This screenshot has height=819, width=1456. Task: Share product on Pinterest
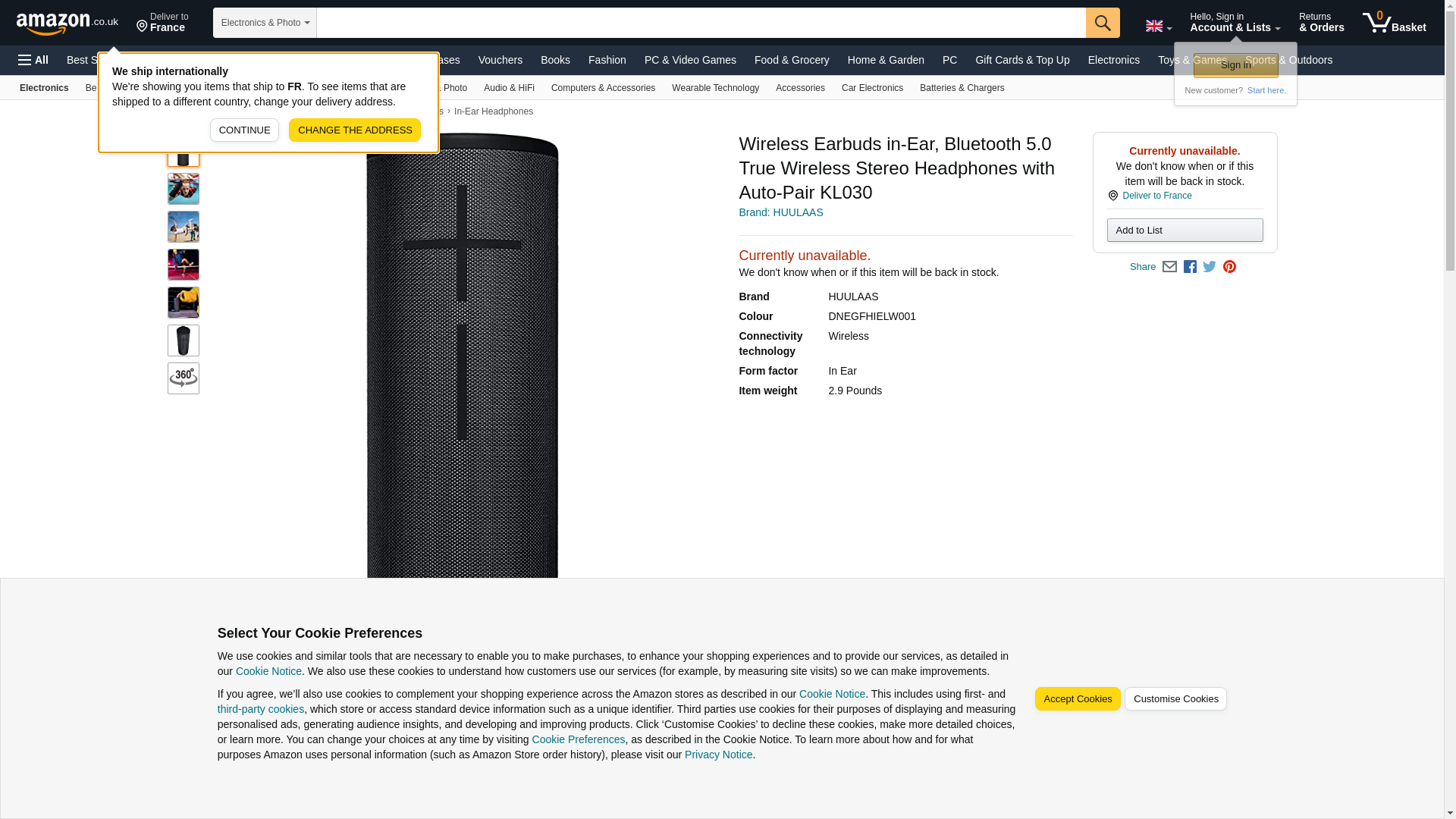[1229, 267]
